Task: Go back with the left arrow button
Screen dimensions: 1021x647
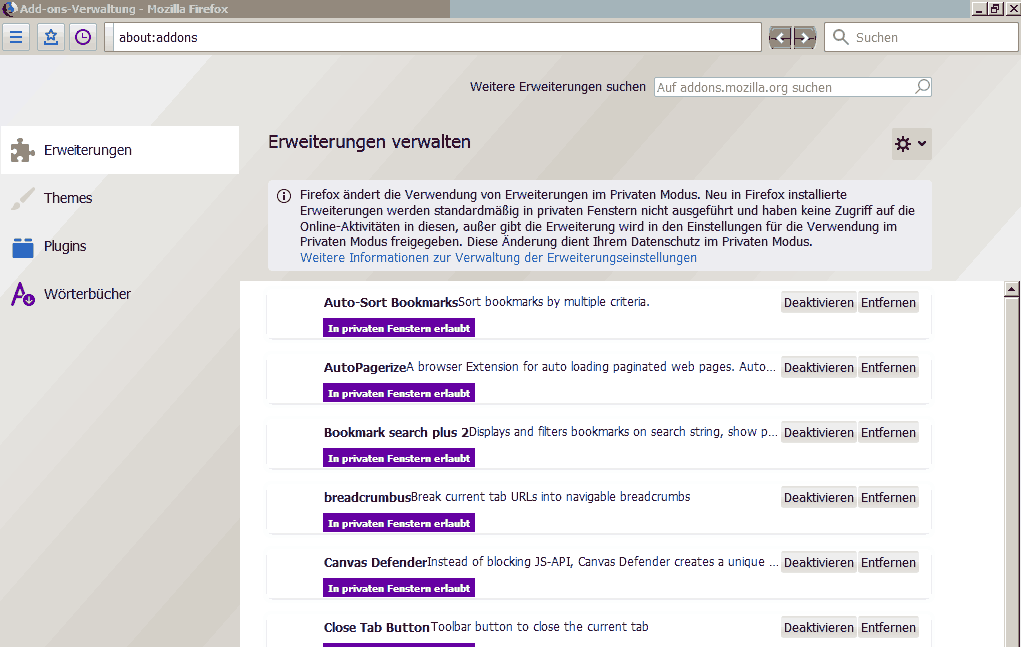Action: pyautogui.click(x=780, y=38)
